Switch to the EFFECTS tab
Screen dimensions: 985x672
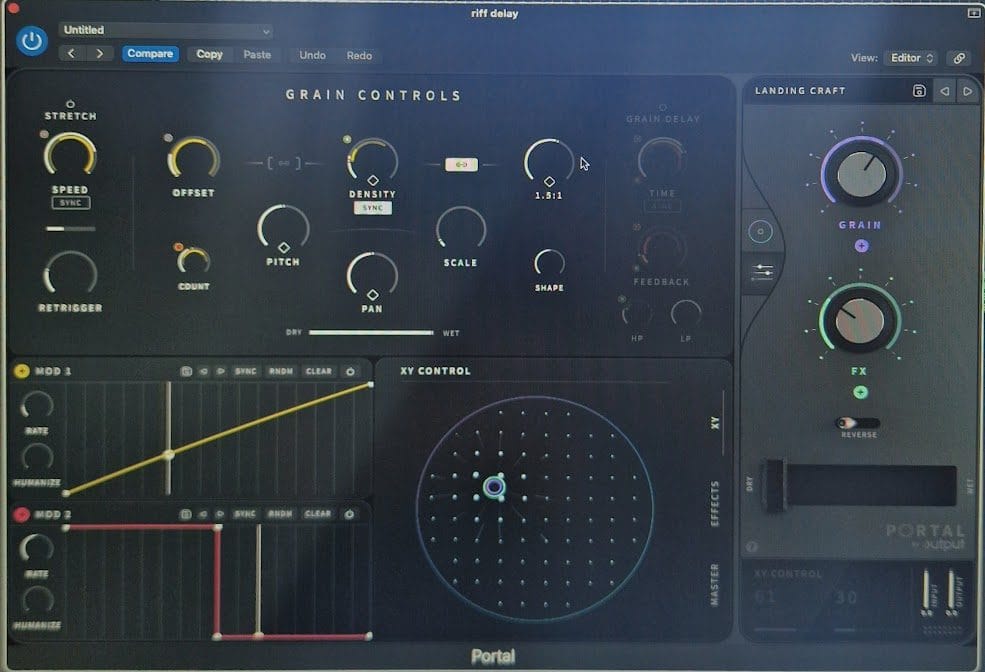point(715,503)
